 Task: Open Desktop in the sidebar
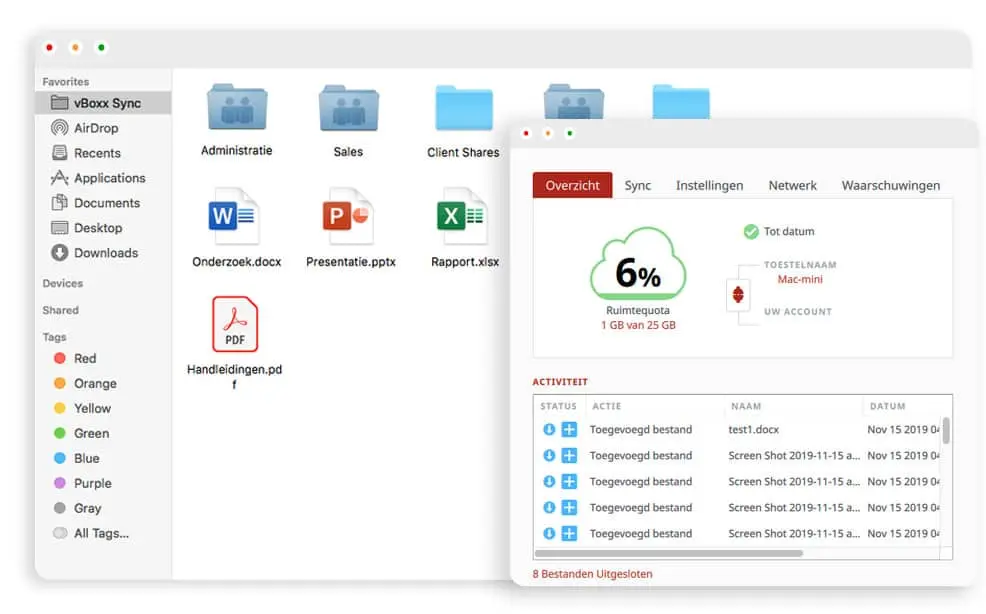[97, 228]
